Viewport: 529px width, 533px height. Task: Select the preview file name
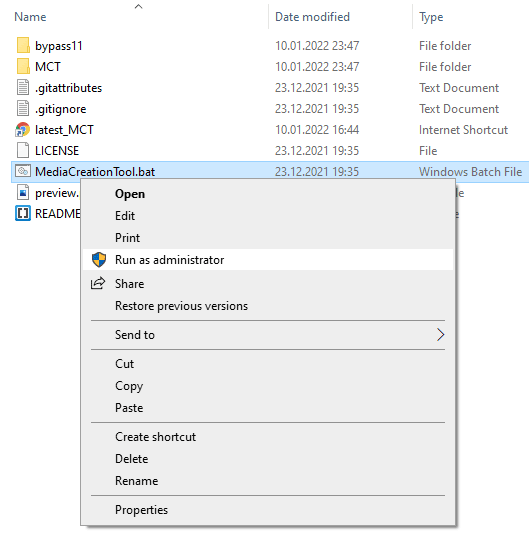57,193
